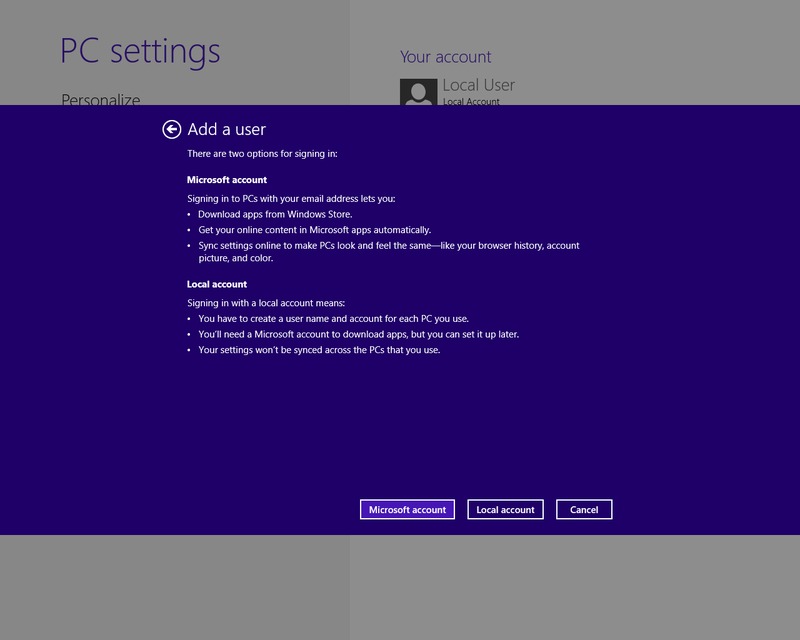
Task: Click the PC settings title
Action: (x=140, y=50)
